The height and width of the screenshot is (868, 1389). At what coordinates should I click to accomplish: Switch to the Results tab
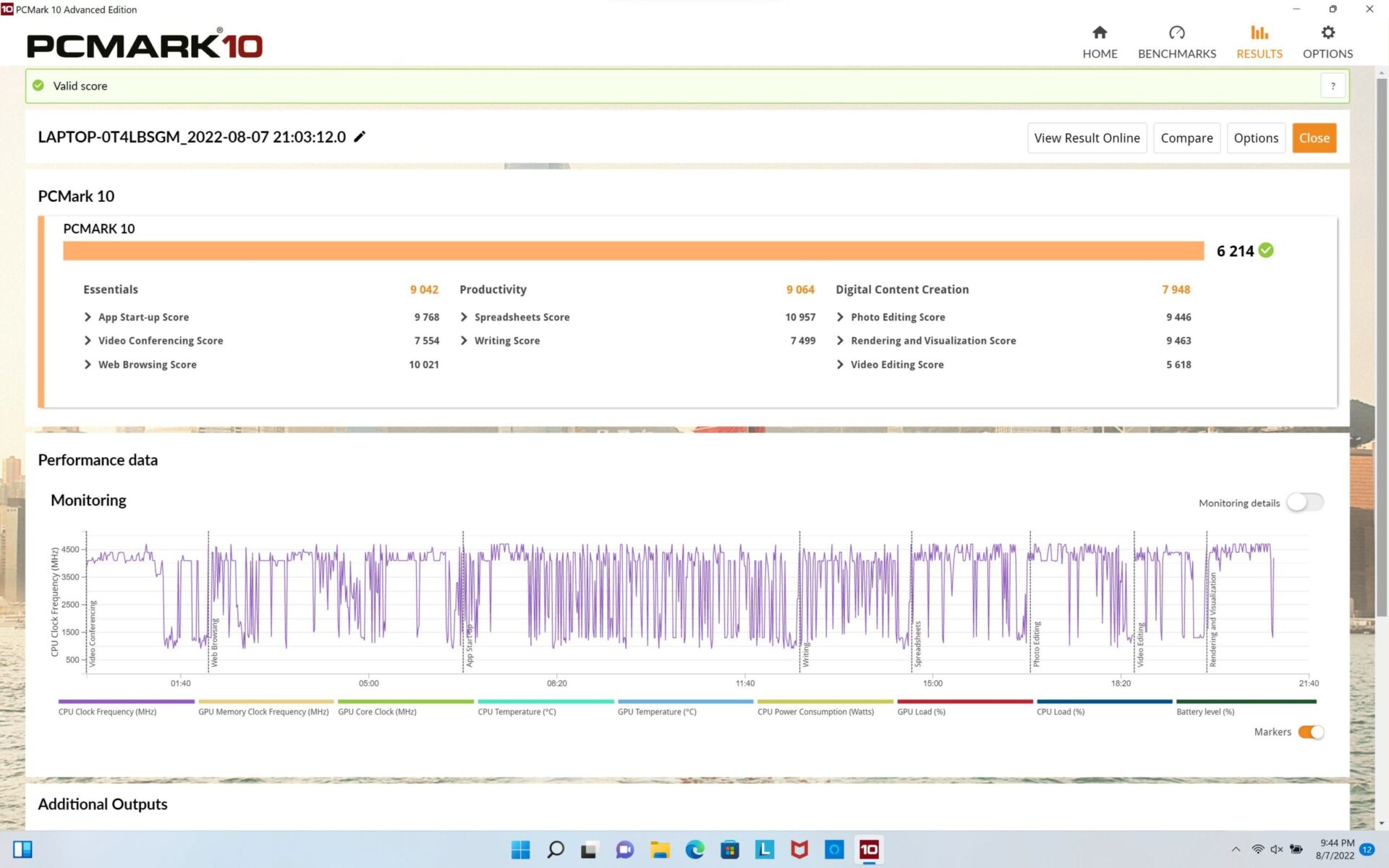pos(1259,42)
